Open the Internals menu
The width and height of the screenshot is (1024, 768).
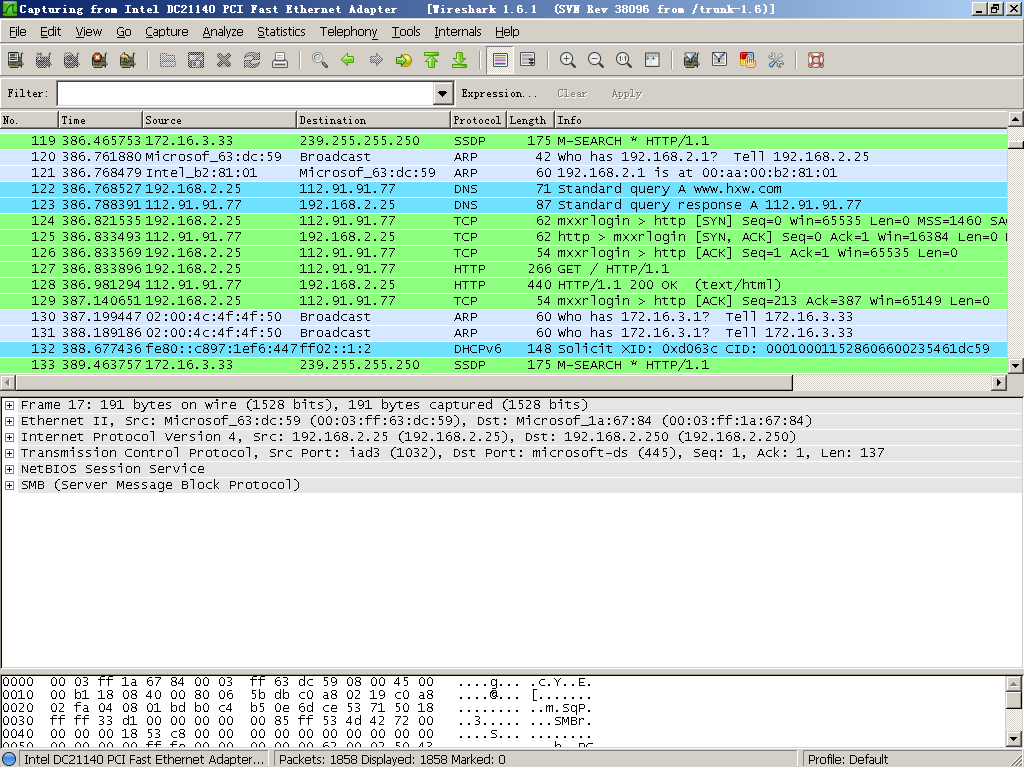(x=457, y=31)
